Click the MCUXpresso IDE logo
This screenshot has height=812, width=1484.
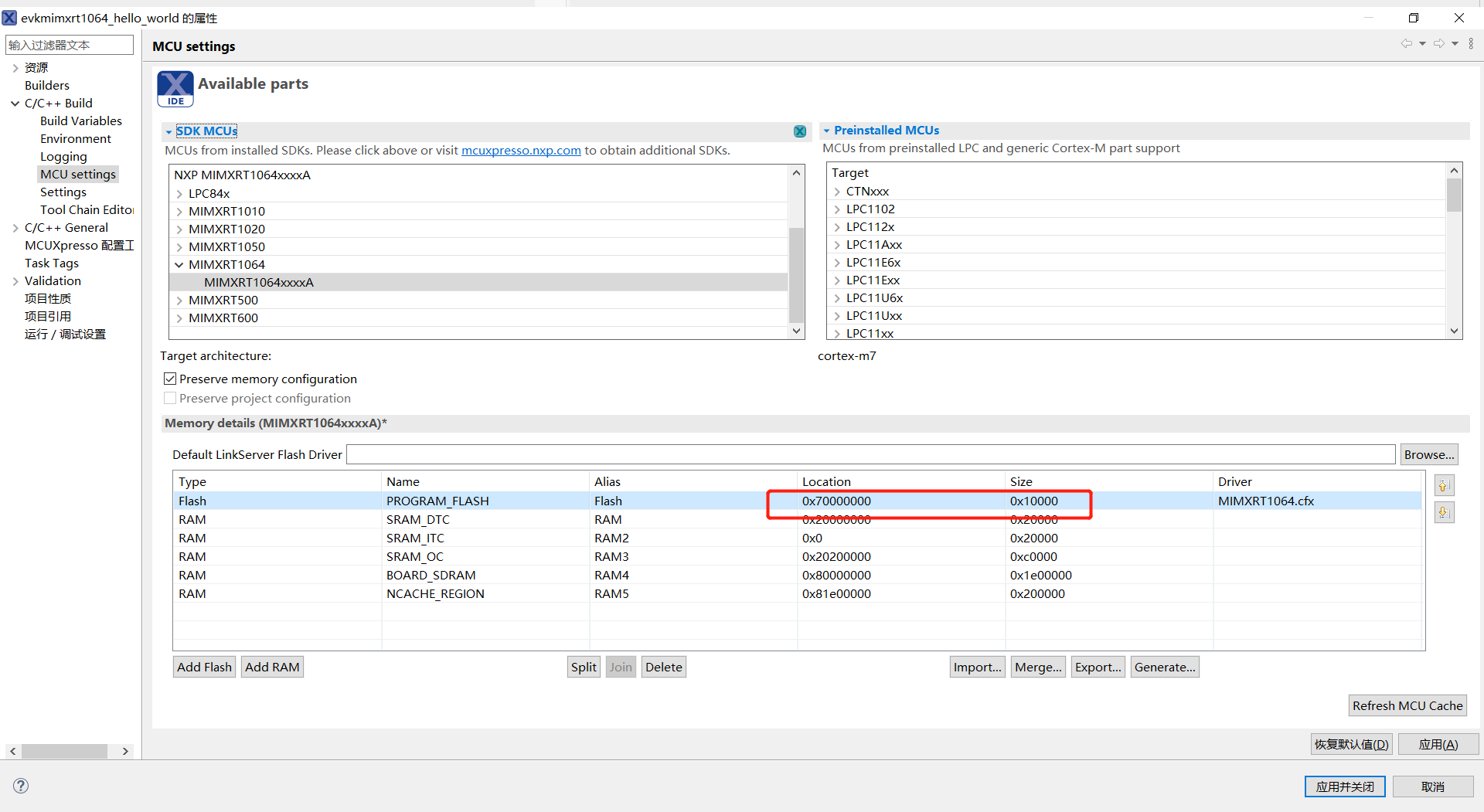tap(175, 88)
